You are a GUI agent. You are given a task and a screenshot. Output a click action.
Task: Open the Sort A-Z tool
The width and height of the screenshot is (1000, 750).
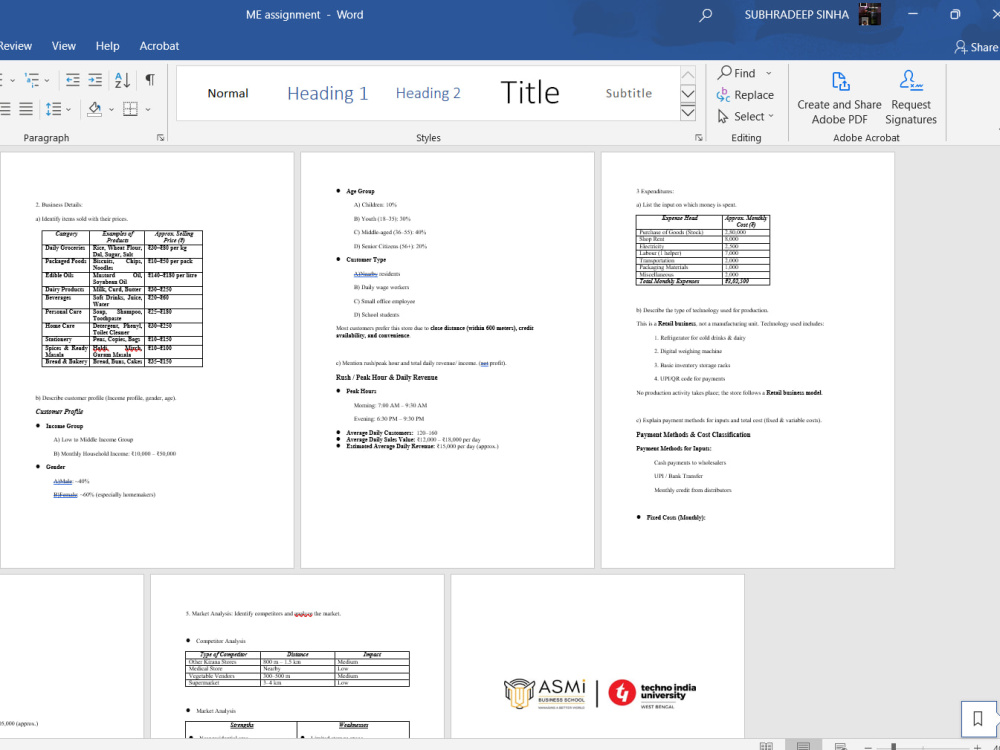[122, 80]
